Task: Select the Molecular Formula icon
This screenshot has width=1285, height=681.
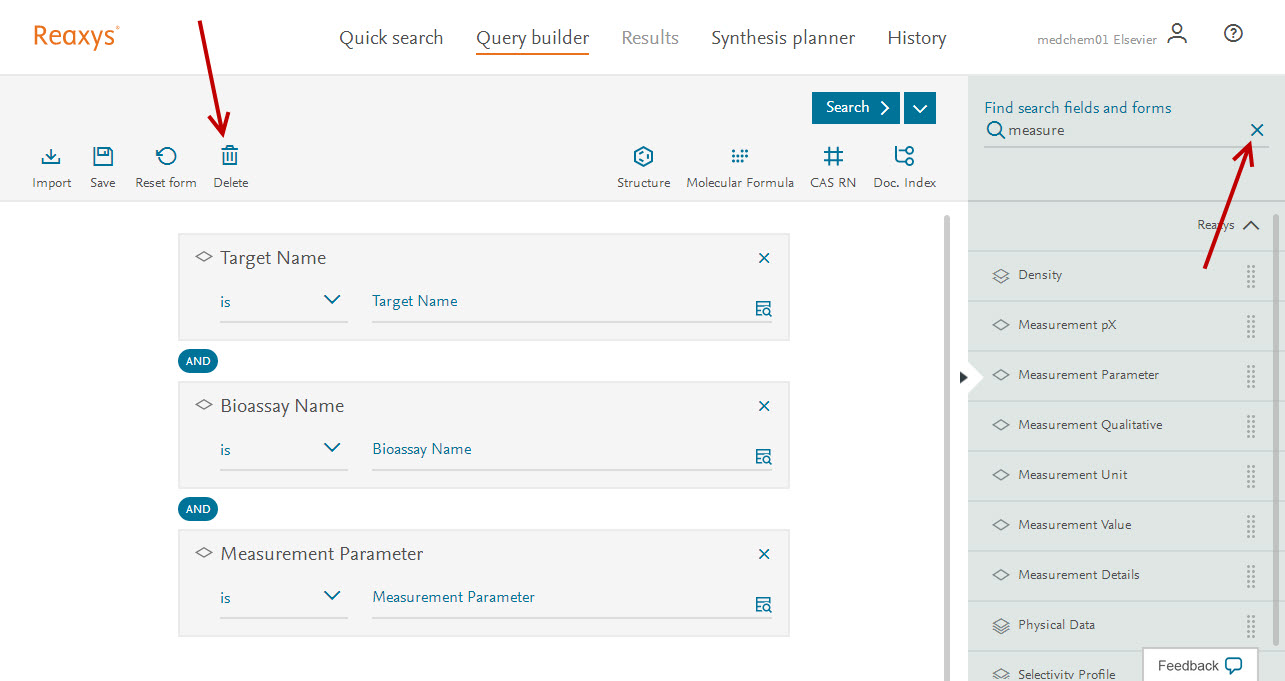Action: click(740, 157)
